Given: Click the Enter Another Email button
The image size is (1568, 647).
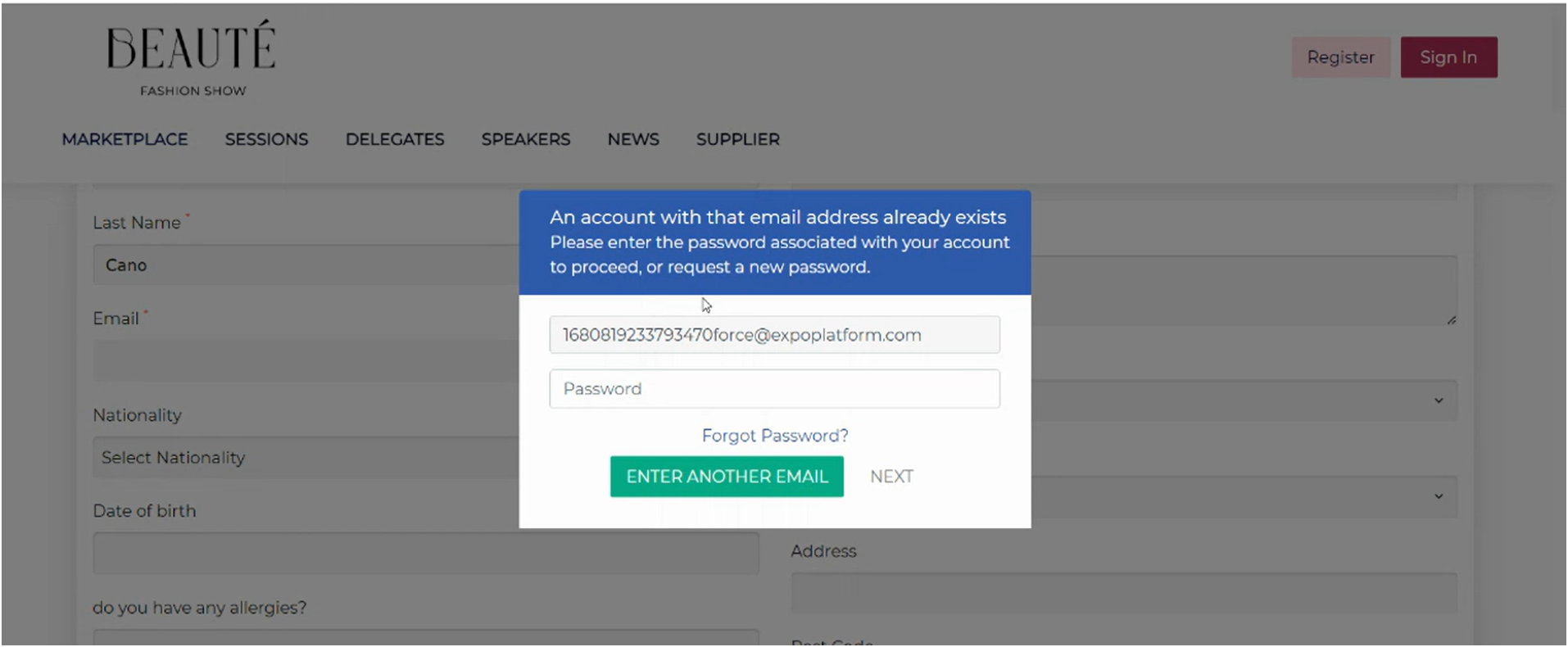Looking at the screenshot, I should coord(727,477).
